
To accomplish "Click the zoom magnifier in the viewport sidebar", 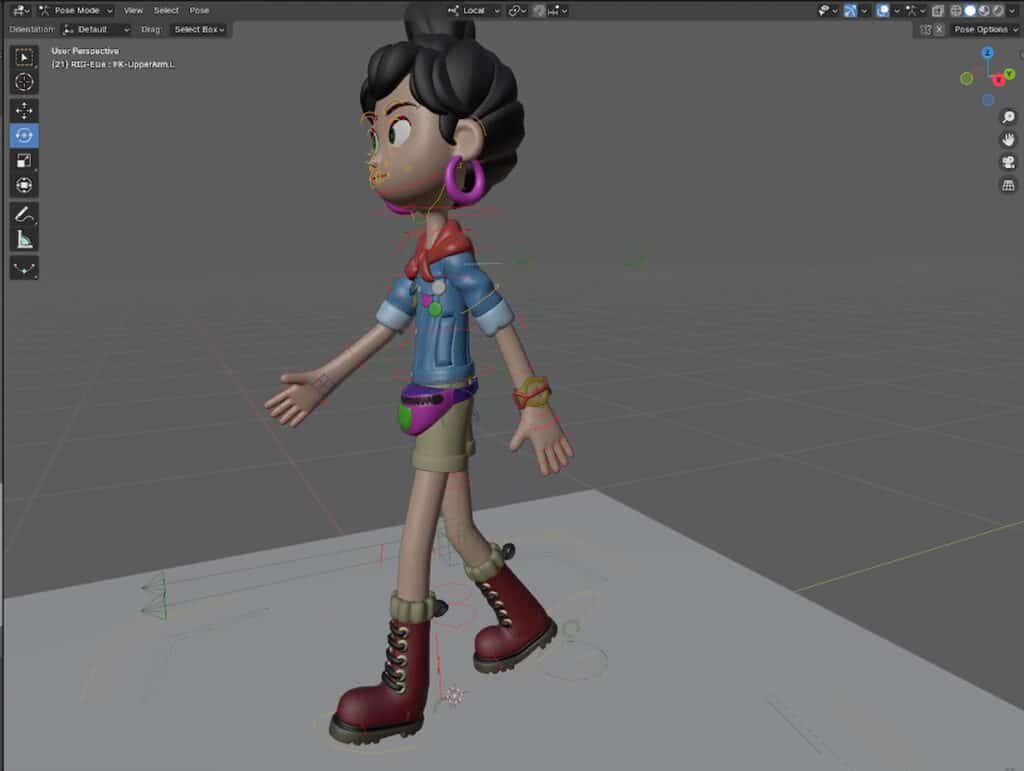I will click(x=1008, y=116).
